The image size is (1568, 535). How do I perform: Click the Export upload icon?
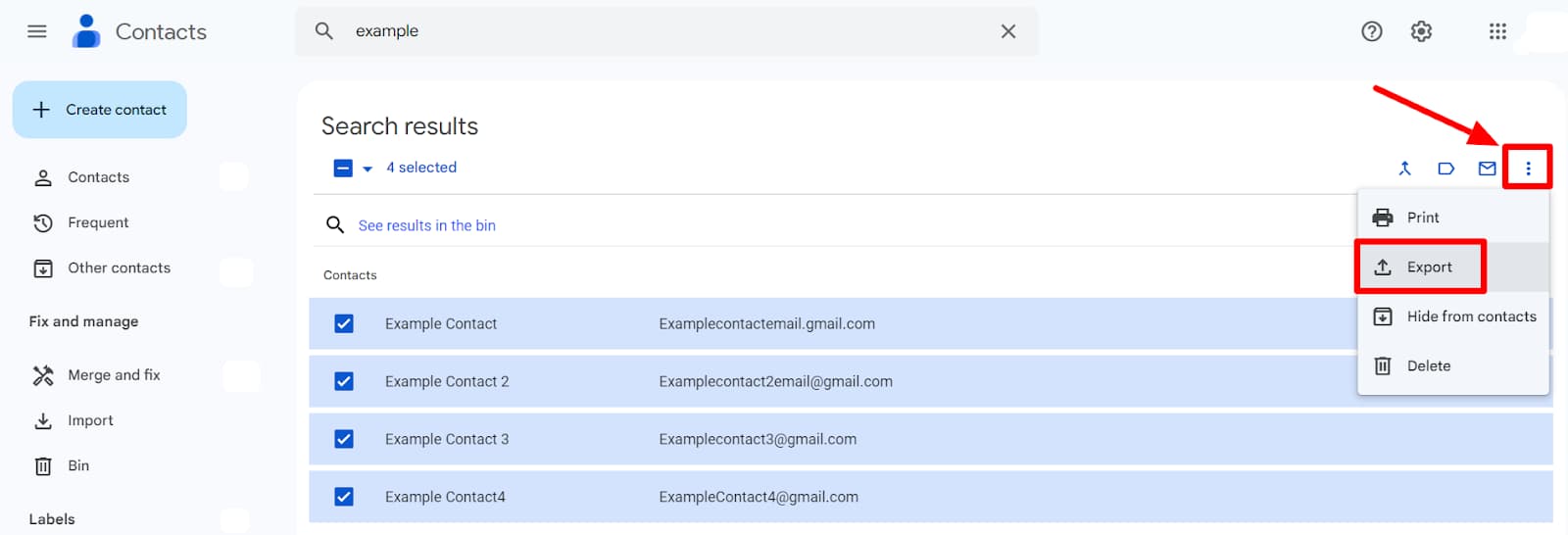point(1383,267)
